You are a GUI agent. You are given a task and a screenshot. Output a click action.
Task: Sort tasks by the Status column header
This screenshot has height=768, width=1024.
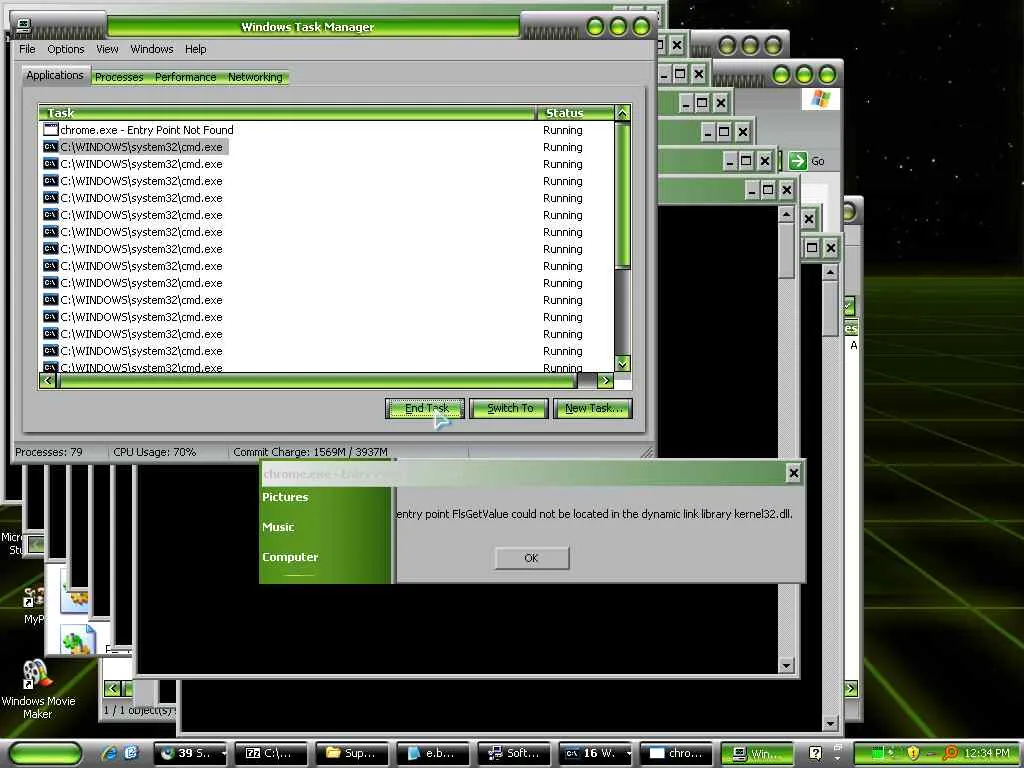[575, 113]
